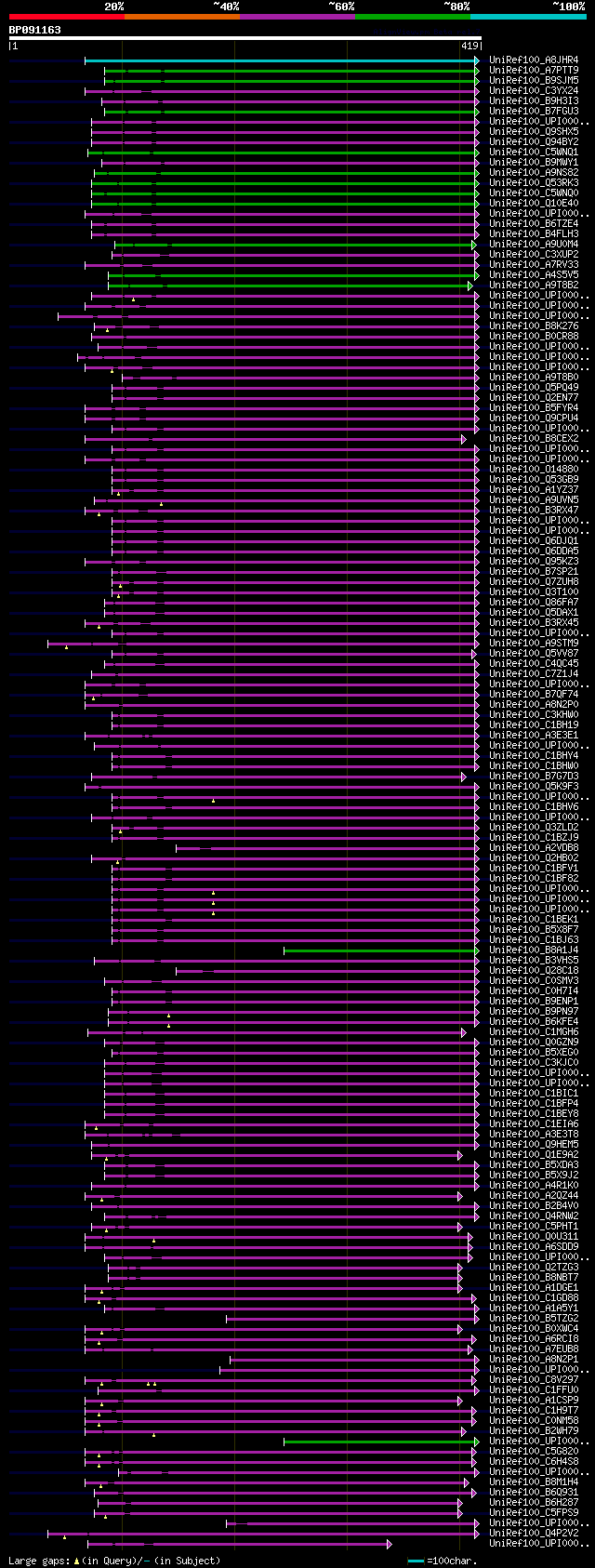This screenshot has height=1568, width=595.
Task: Open the UniRef100_C3YX24 hit
Action: tap(534, 91)
